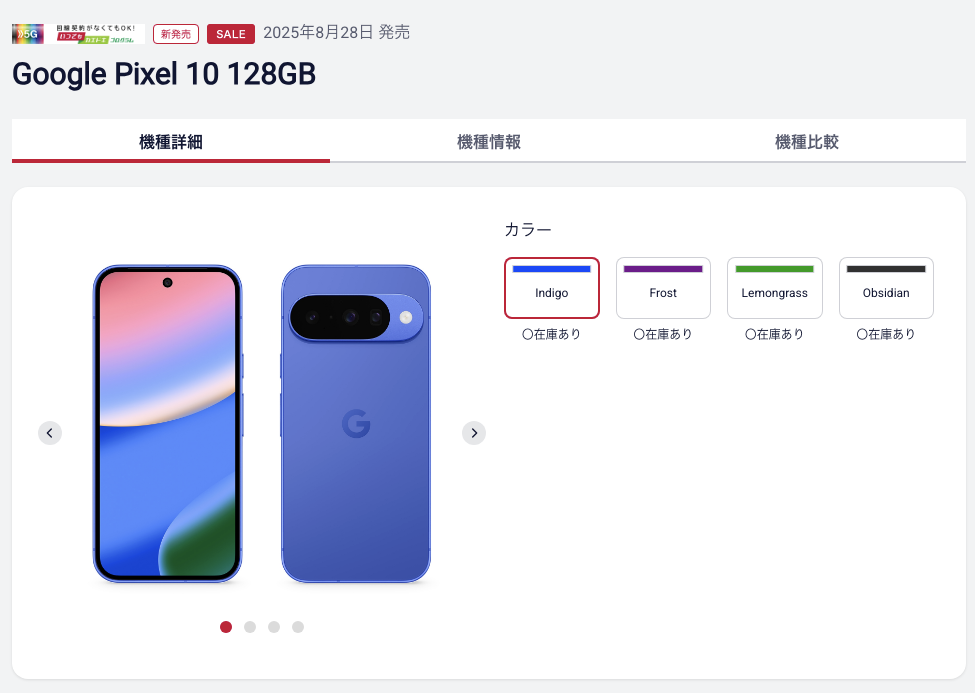Select the 機種詳細 tab
The height and width of the screenshot is (693, 975).
pos(171,141)
